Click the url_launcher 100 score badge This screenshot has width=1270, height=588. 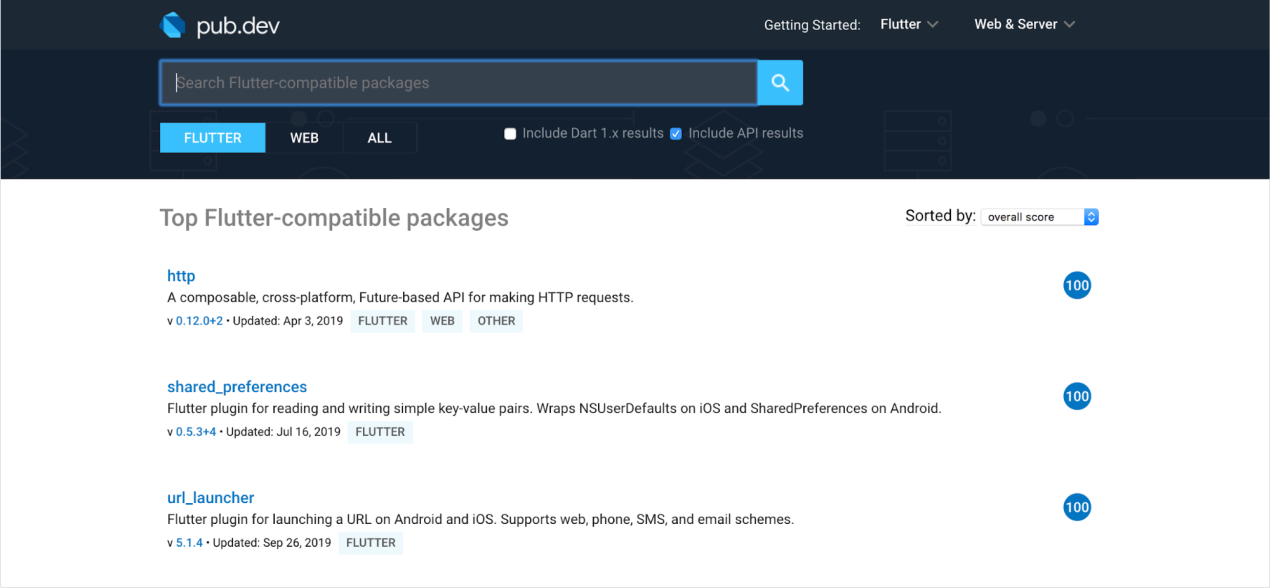click(1077, 508)
